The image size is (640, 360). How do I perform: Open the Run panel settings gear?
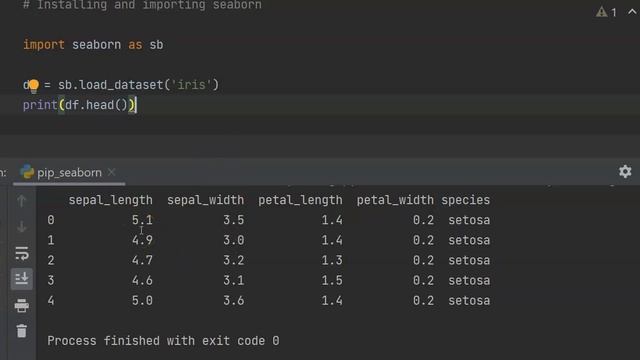pyautogui.click(x=625, y=171)
